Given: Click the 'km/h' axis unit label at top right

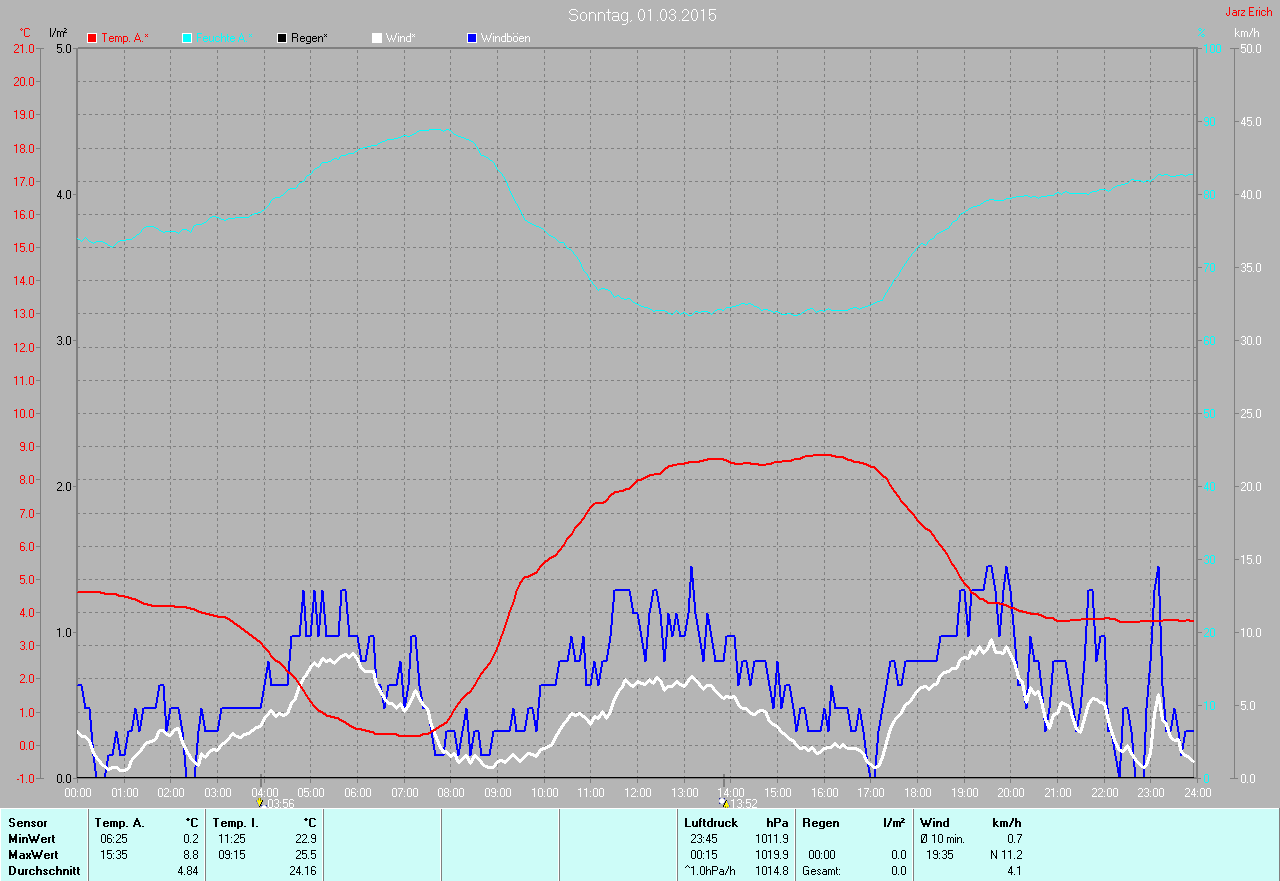Looking at the screenshot, I should coord(1247,33).
